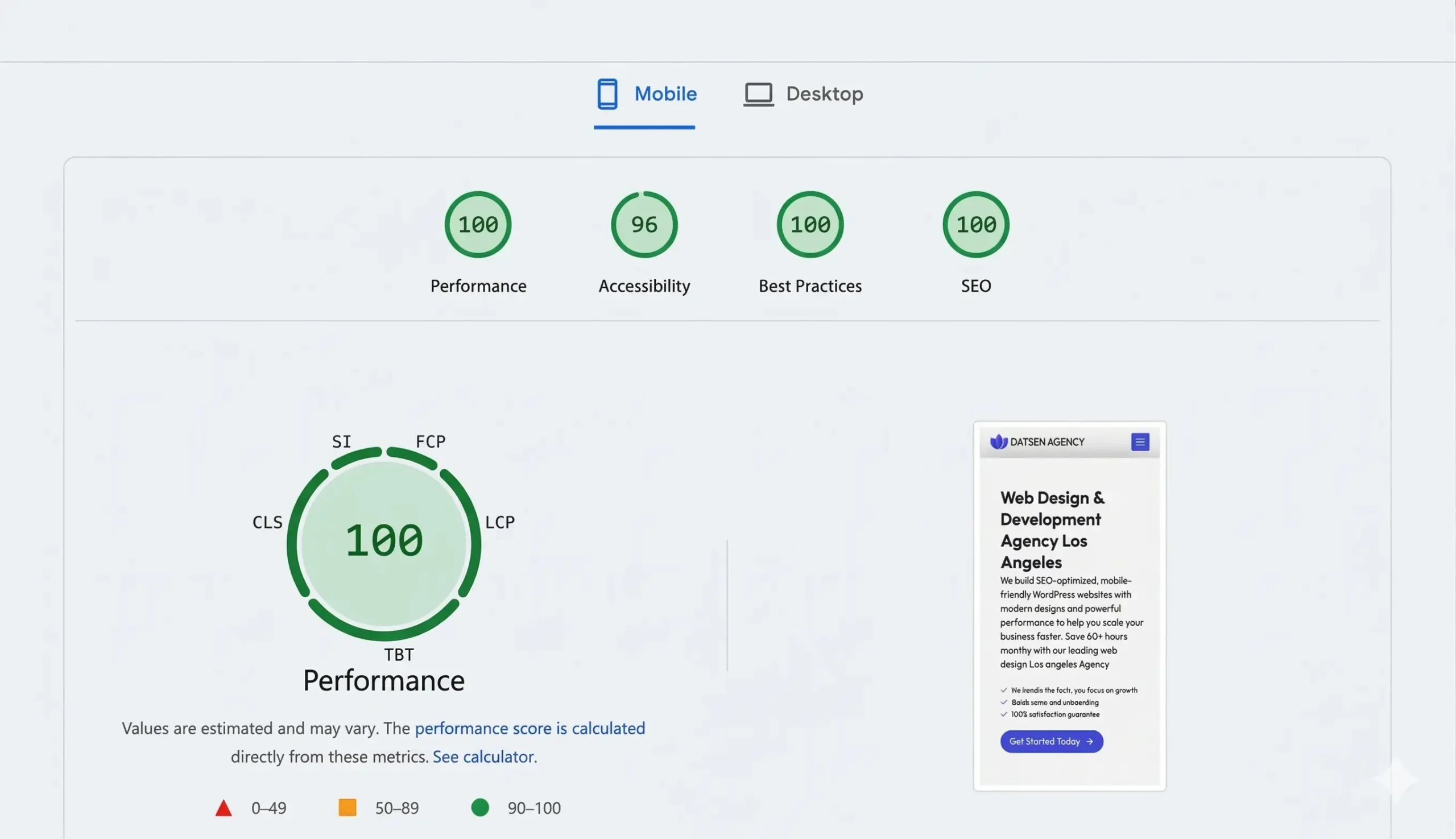1456x839 pixels.
Task: Select the Best Practices 100 score gauge
Action: [x=810, y=225]
